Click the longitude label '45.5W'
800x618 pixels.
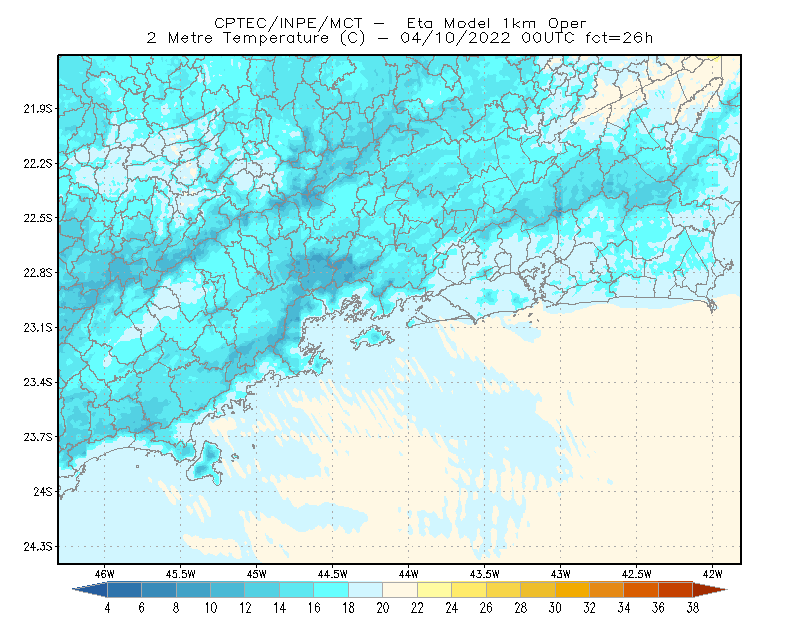point(181,574)
